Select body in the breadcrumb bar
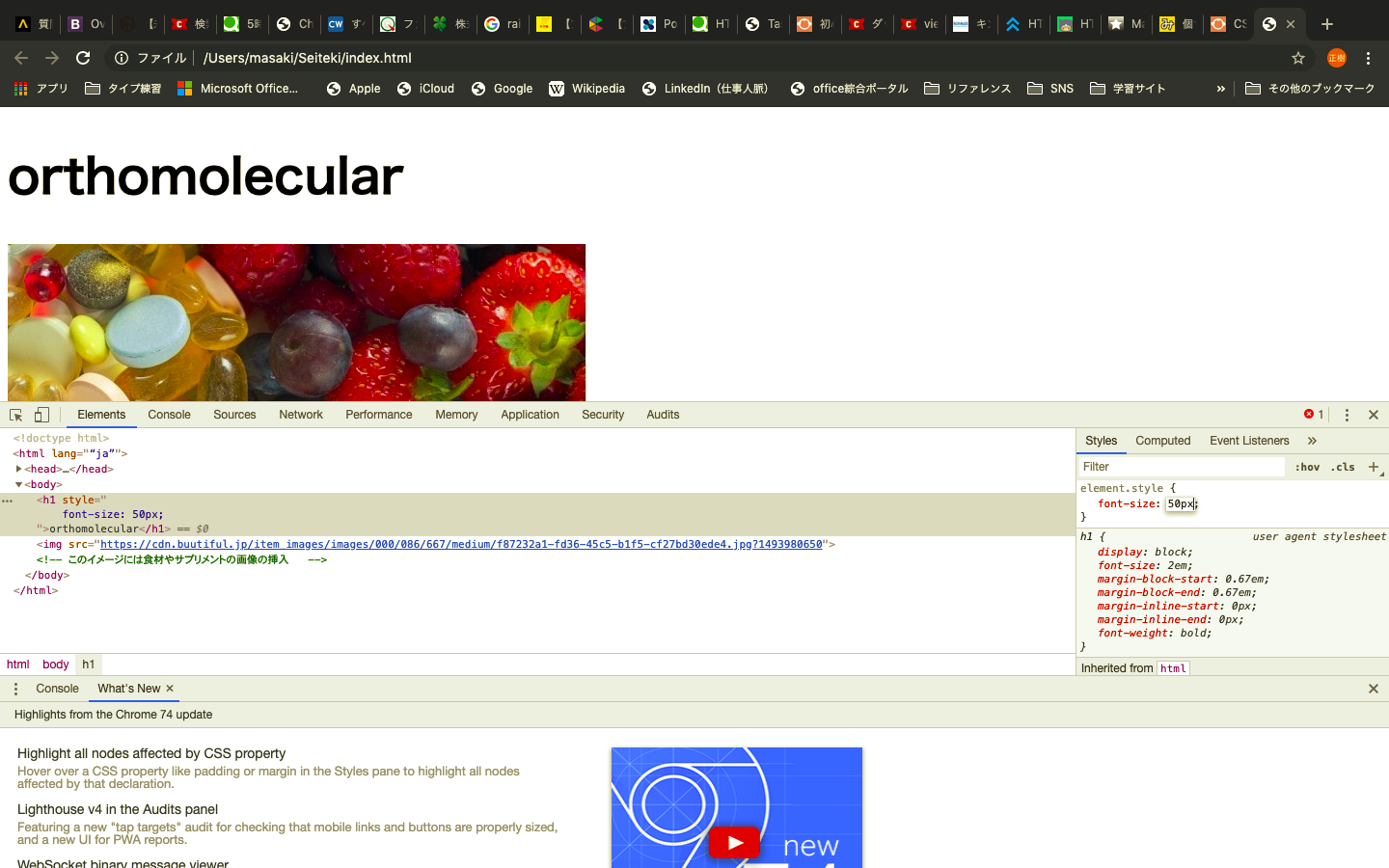 [x=55, y=665]
